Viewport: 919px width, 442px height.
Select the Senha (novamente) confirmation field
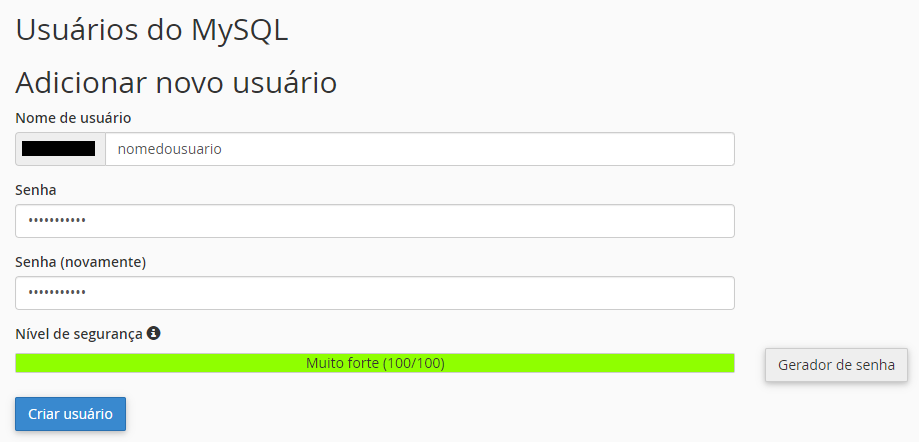pos(375,293)
